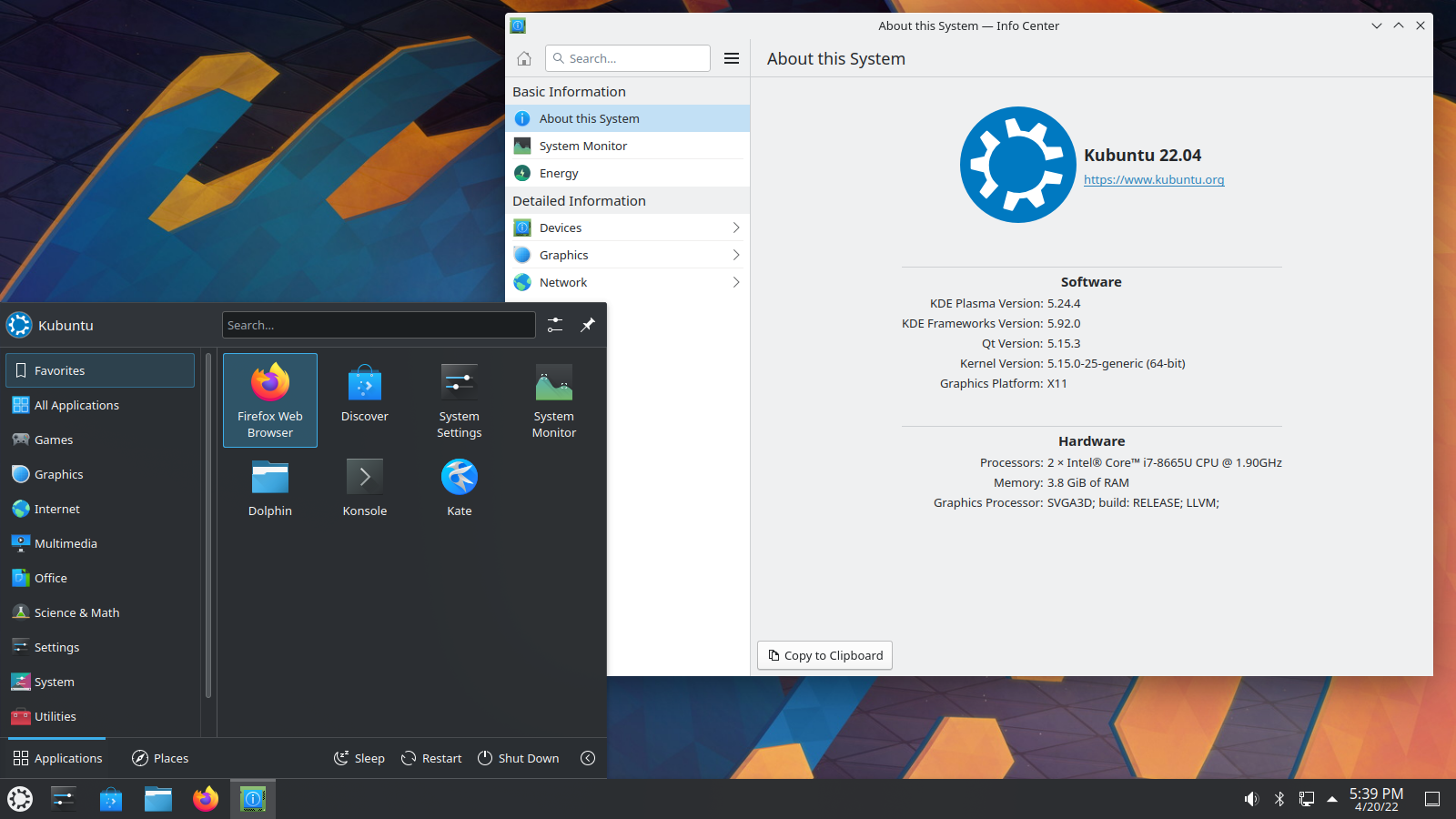This screenshot has height=819, width=1456.
Task: Expand the Graphics detailed information section
Action: click(627, 254)
